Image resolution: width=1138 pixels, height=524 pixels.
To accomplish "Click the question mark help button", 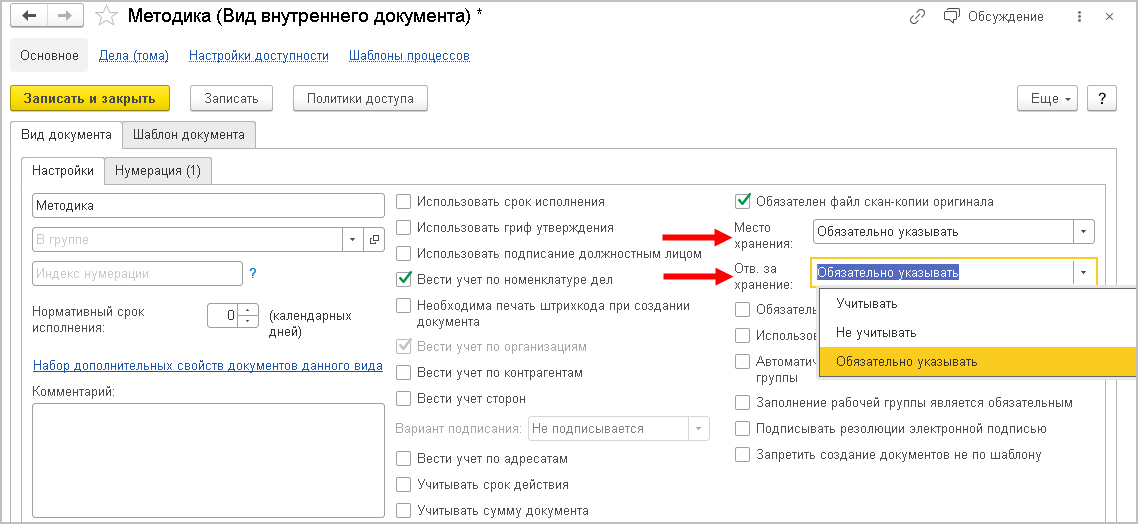I will coord(1103,98).
